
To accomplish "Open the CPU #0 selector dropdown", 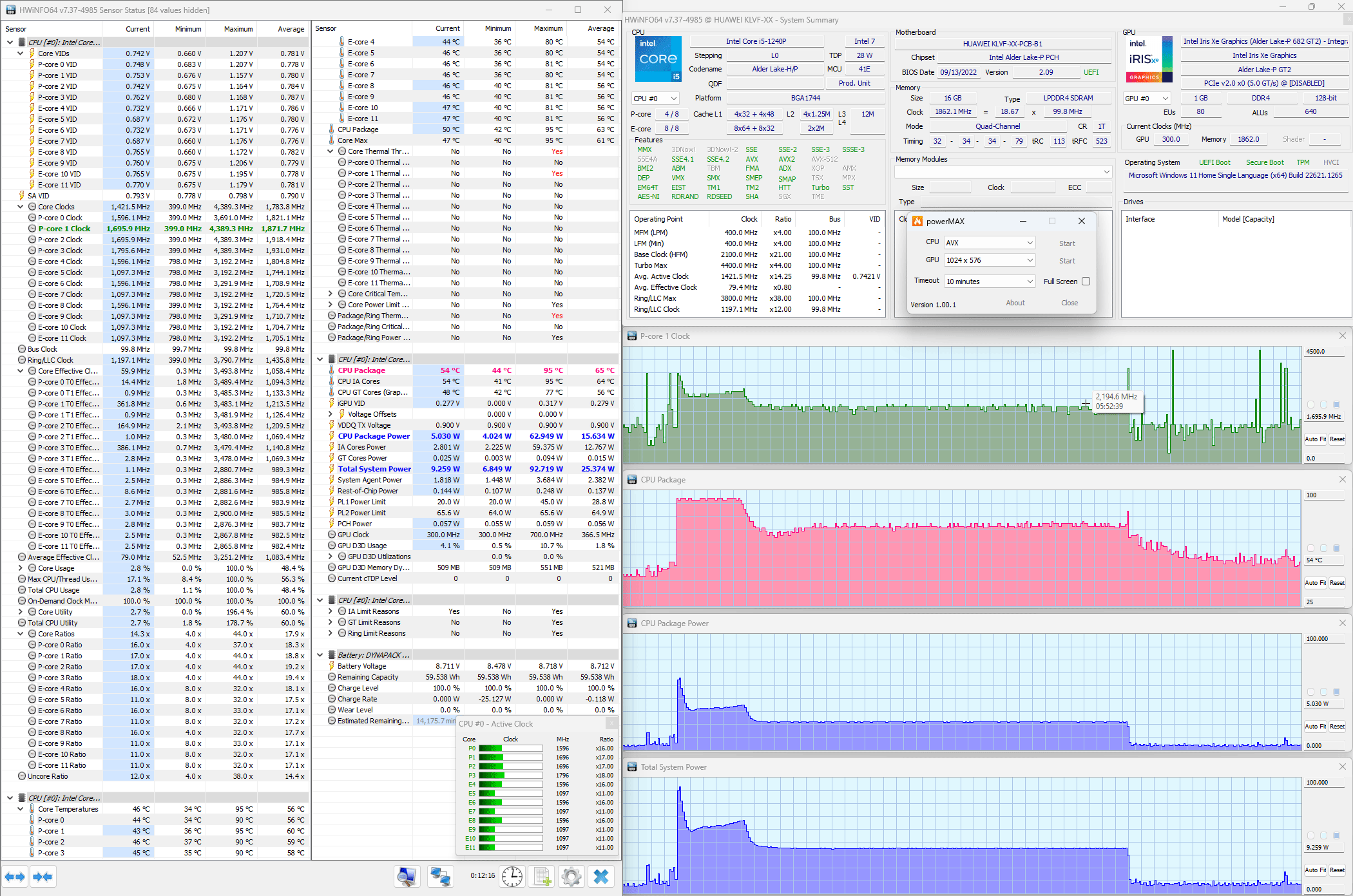I will pyautogui.click(x=655, y=99).
